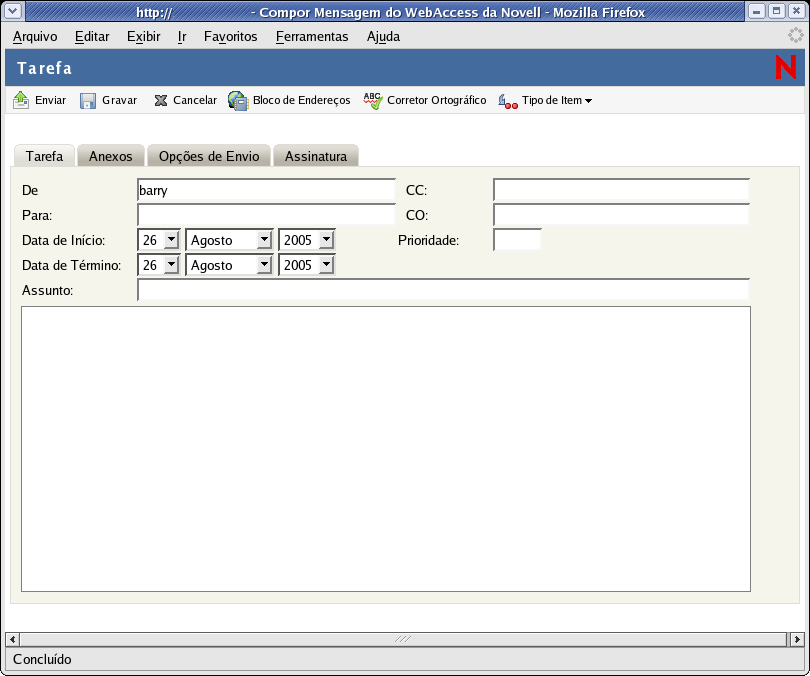This screenshot has height=676, width=810.
Task: Open the Bloco de Endereços globe icon
Action: (238, 101)
